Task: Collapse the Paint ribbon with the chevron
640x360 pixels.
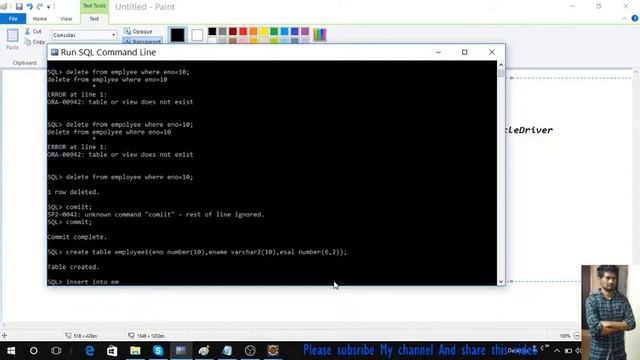Action: 624,18
